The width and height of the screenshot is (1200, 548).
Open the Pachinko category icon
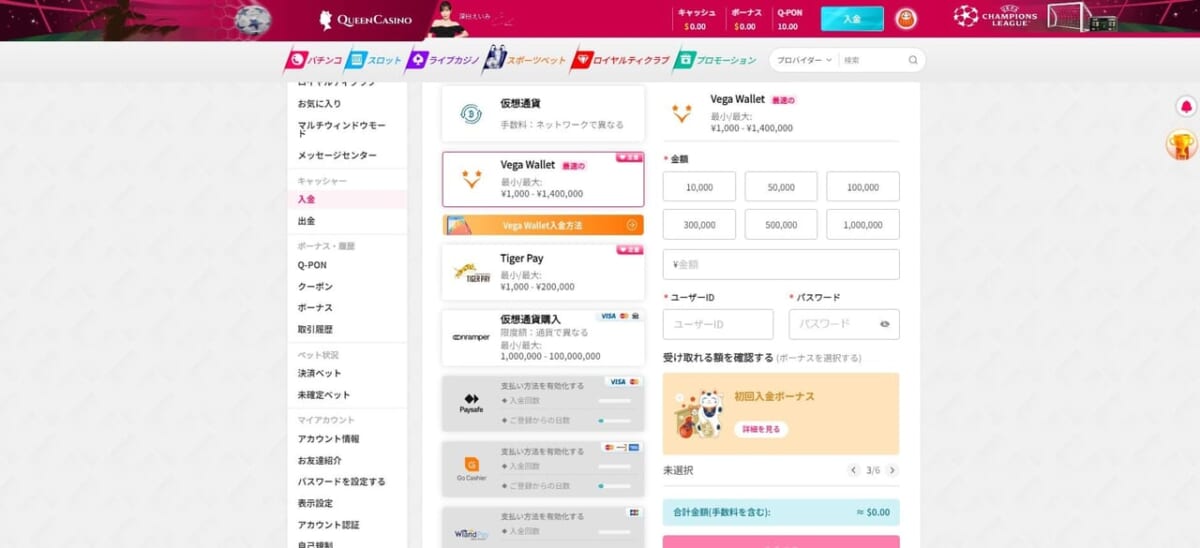coord(295,60)
